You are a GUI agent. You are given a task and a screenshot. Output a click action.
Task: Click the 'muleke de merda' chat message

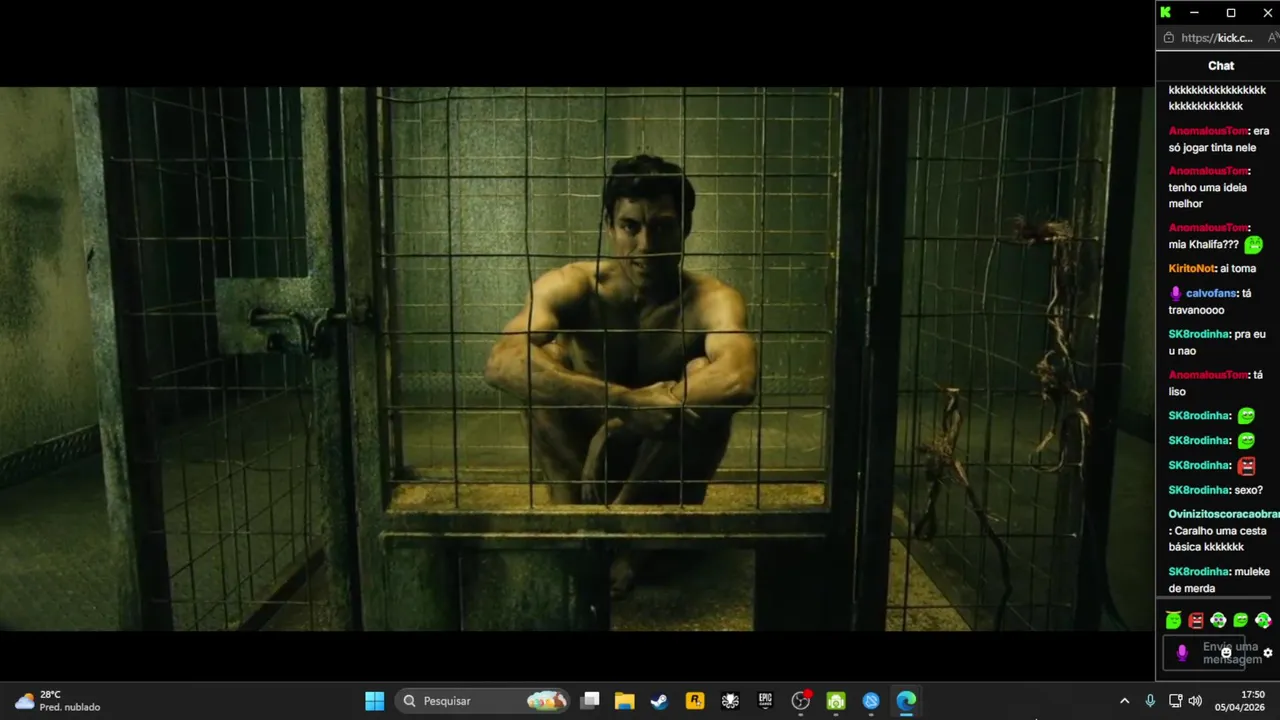click(x=1219, y=580)
